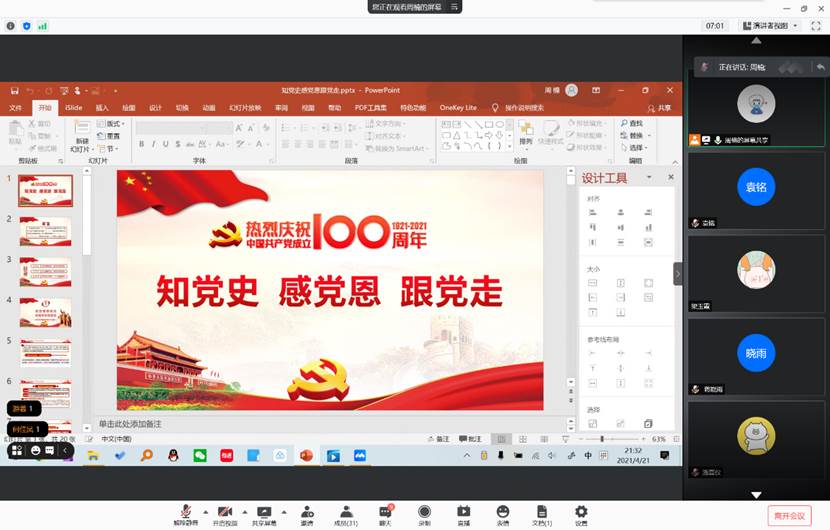Image resolution: width=830 pixels, height=530 pixels.
Task: Open QQ penguin icon on taskbar
Action: 173,455
